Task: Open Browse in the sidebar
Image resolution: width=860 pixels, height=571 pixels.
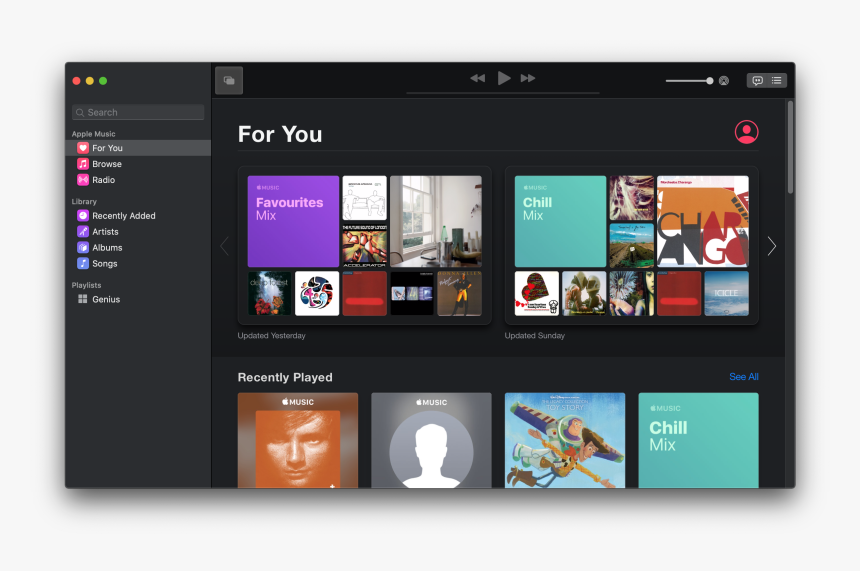Action: [138, 164]
